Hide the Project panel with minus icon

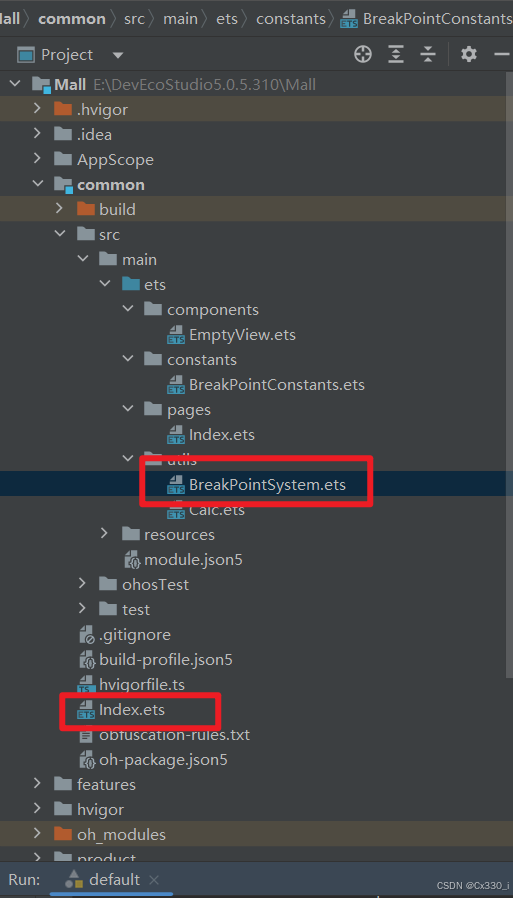[x=502, y=54]
